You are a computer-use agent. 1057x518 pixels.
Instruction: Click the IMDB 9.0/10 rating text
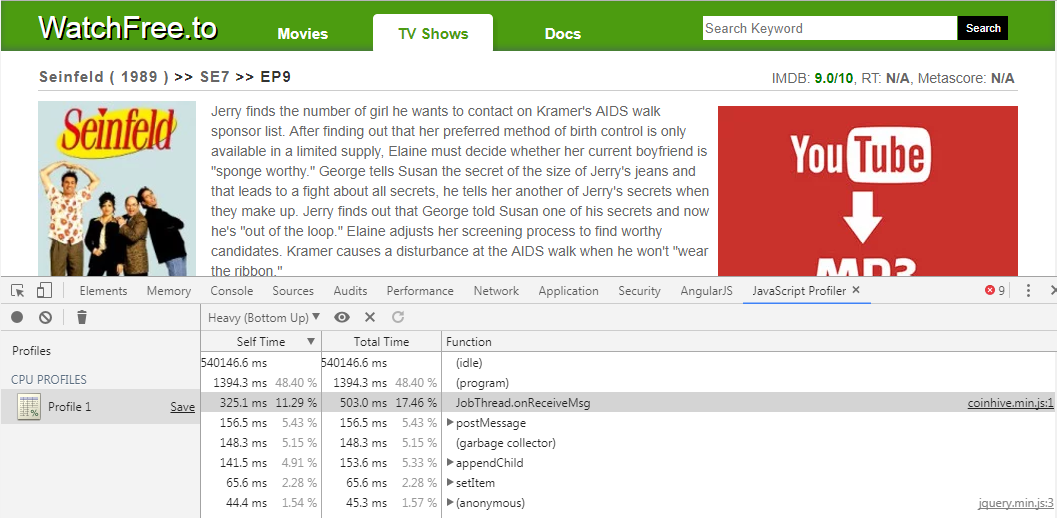pyautogui.click(x=812, y=78)
